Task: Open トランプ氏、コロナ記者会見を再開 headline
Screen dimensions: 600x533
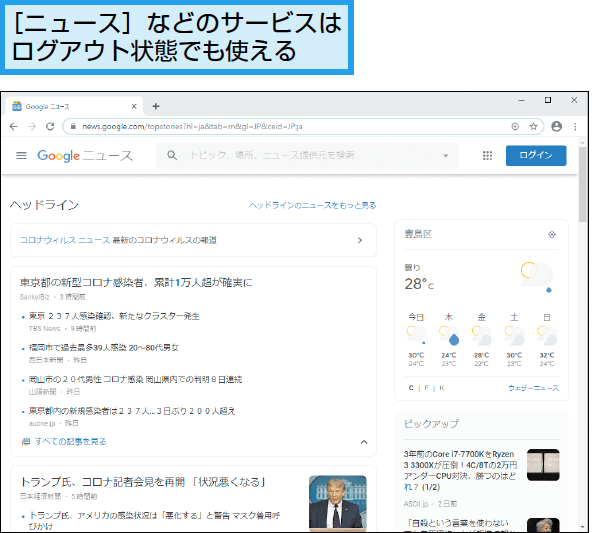Action: click(143, 482)
